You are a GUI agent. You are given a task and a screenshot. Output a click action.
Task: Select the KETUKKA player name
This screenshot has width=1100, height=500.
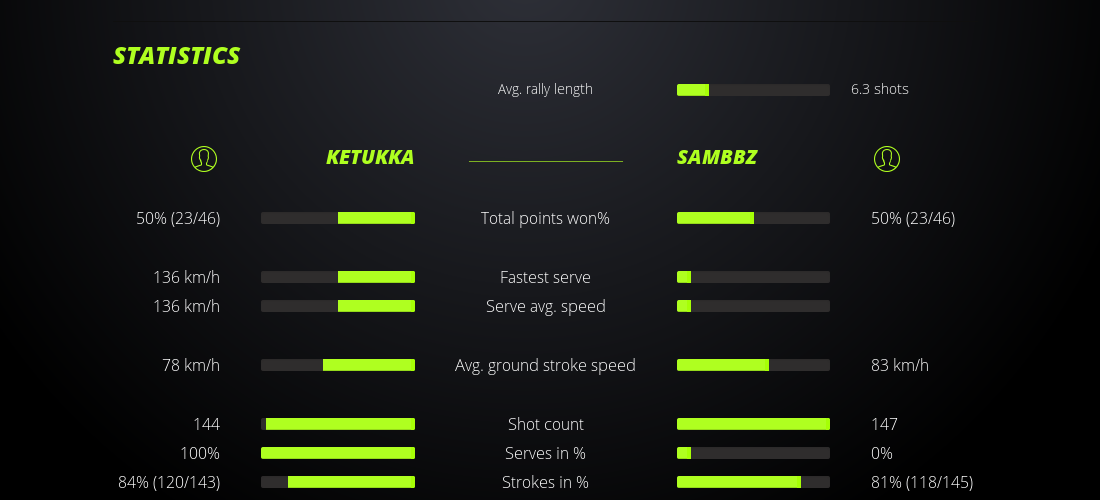point(370,158)
